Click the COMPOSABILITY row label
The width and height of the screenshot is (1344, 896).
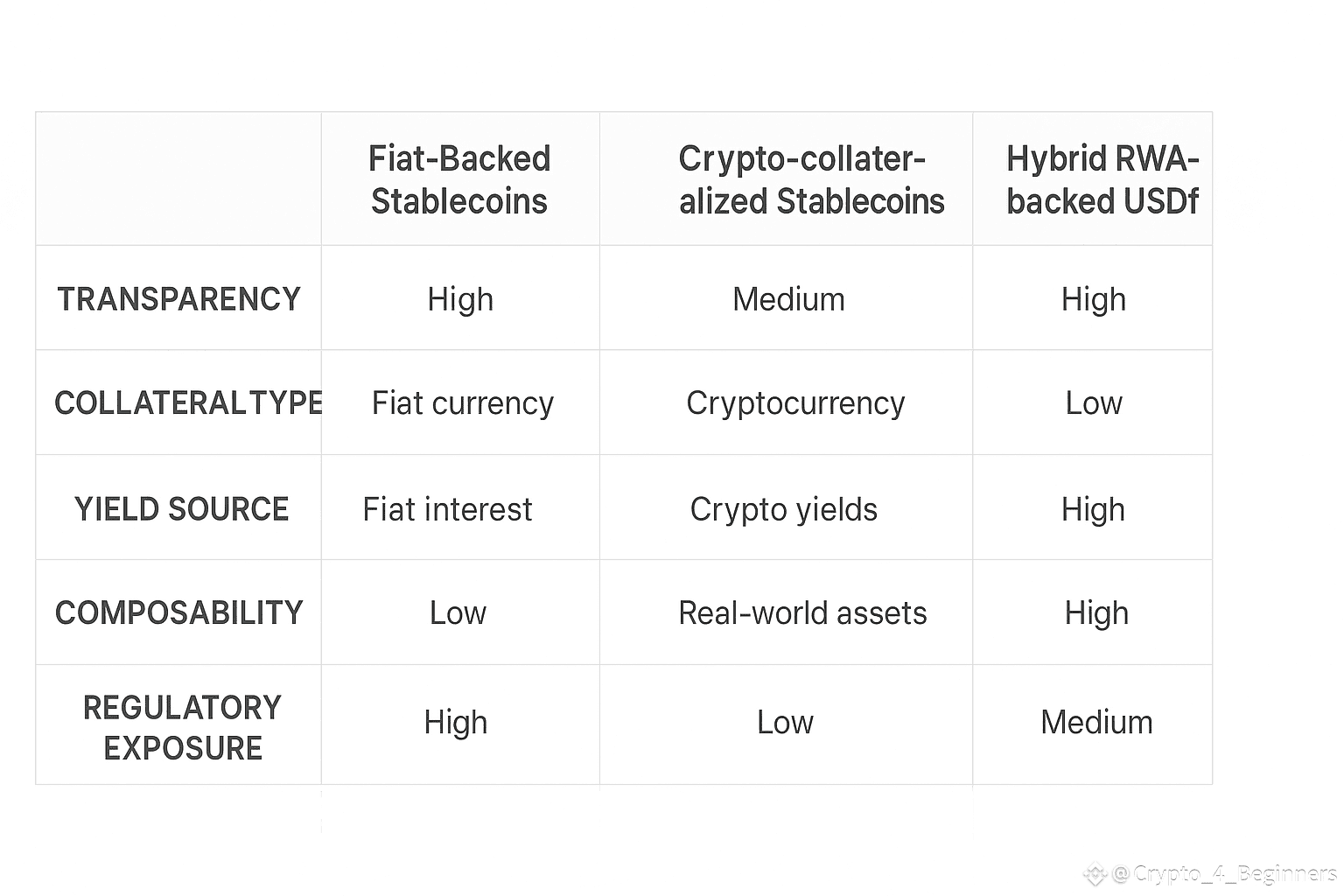178,612
